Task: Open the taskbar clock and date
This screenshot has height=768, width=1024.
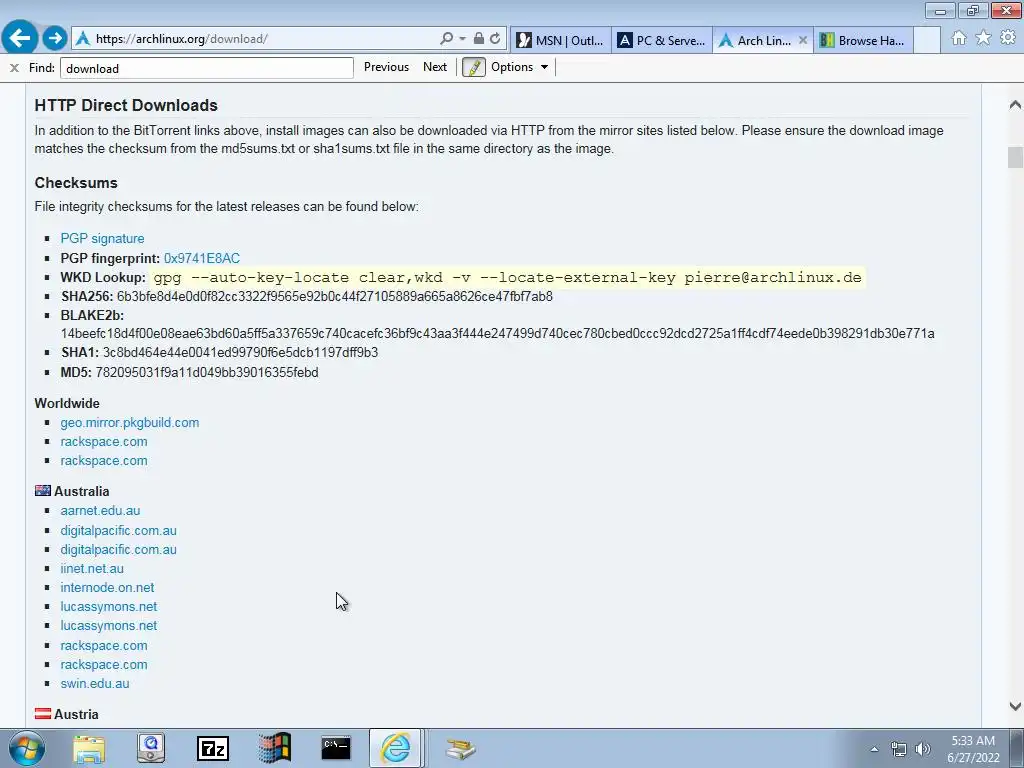Action: [x=973, y=749]
